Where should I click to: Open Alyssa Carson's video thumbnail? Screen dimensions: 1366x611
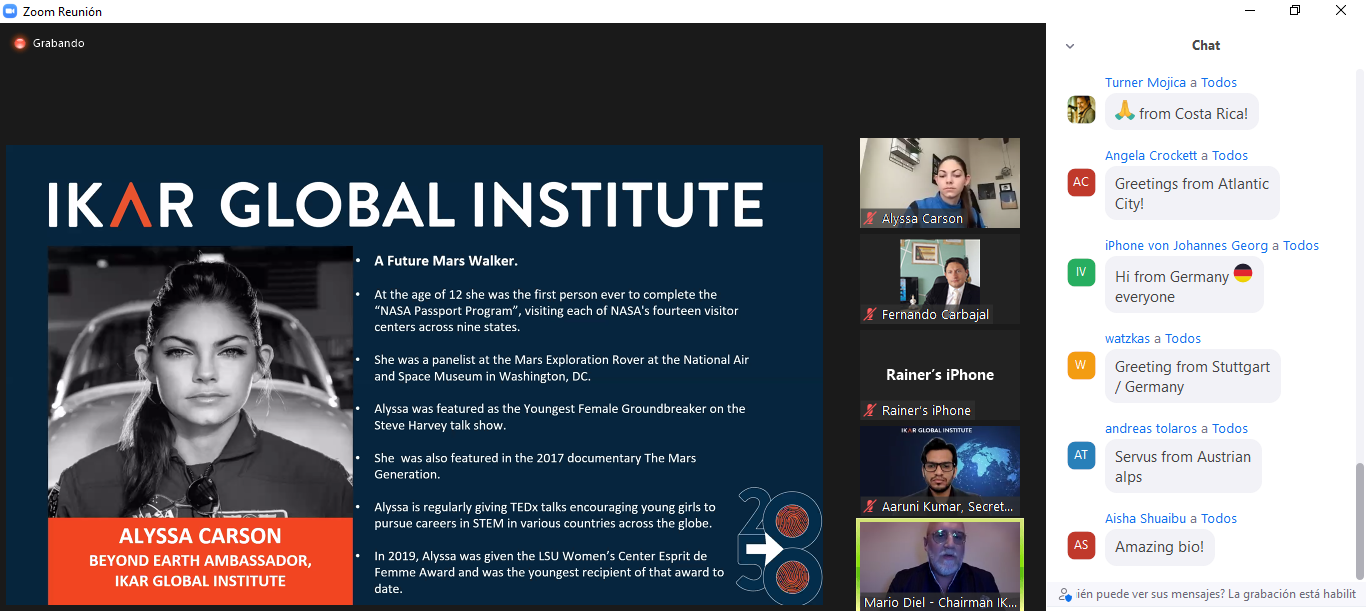click(x=940, y=183)
